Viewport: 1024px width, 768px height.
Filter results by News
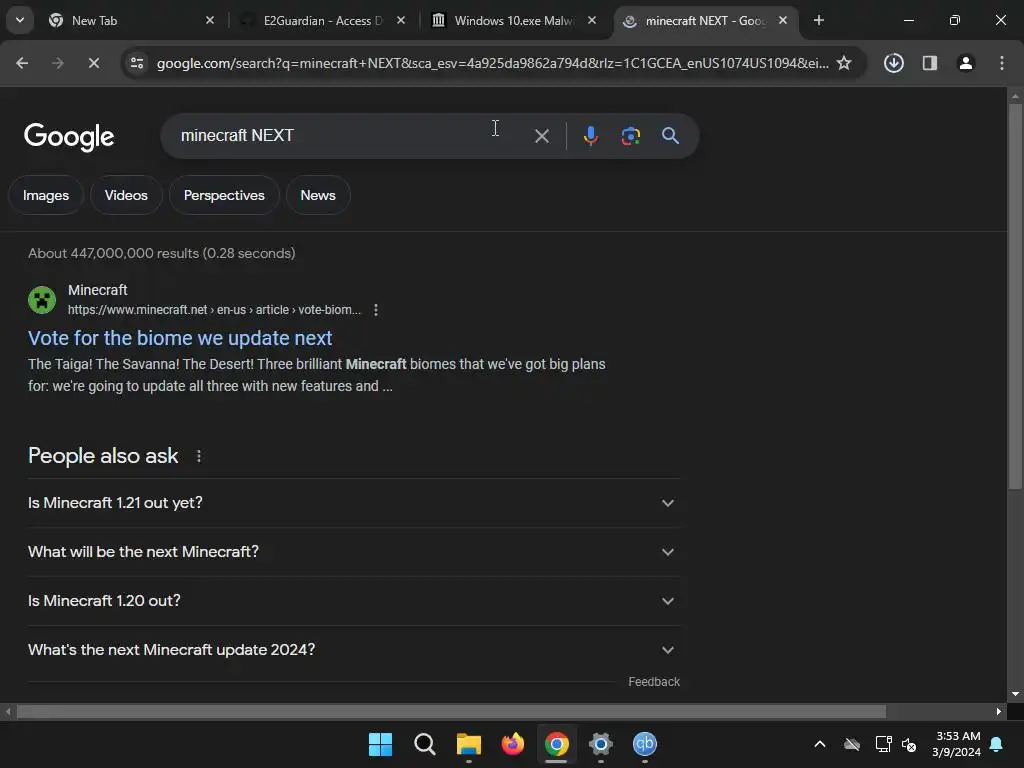tap(318, 195)
